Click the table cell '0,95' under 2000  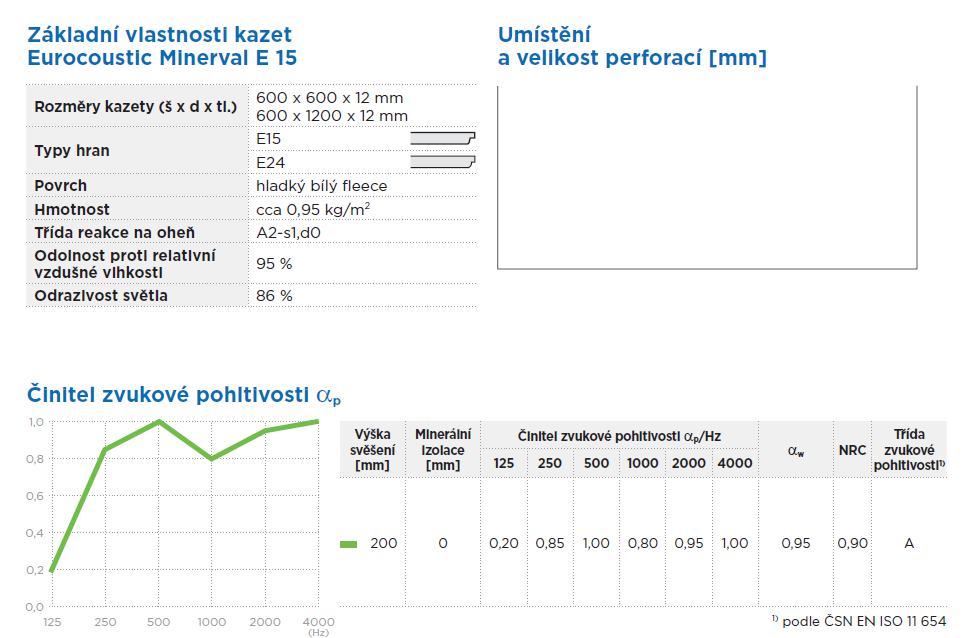tap(689, 543)
